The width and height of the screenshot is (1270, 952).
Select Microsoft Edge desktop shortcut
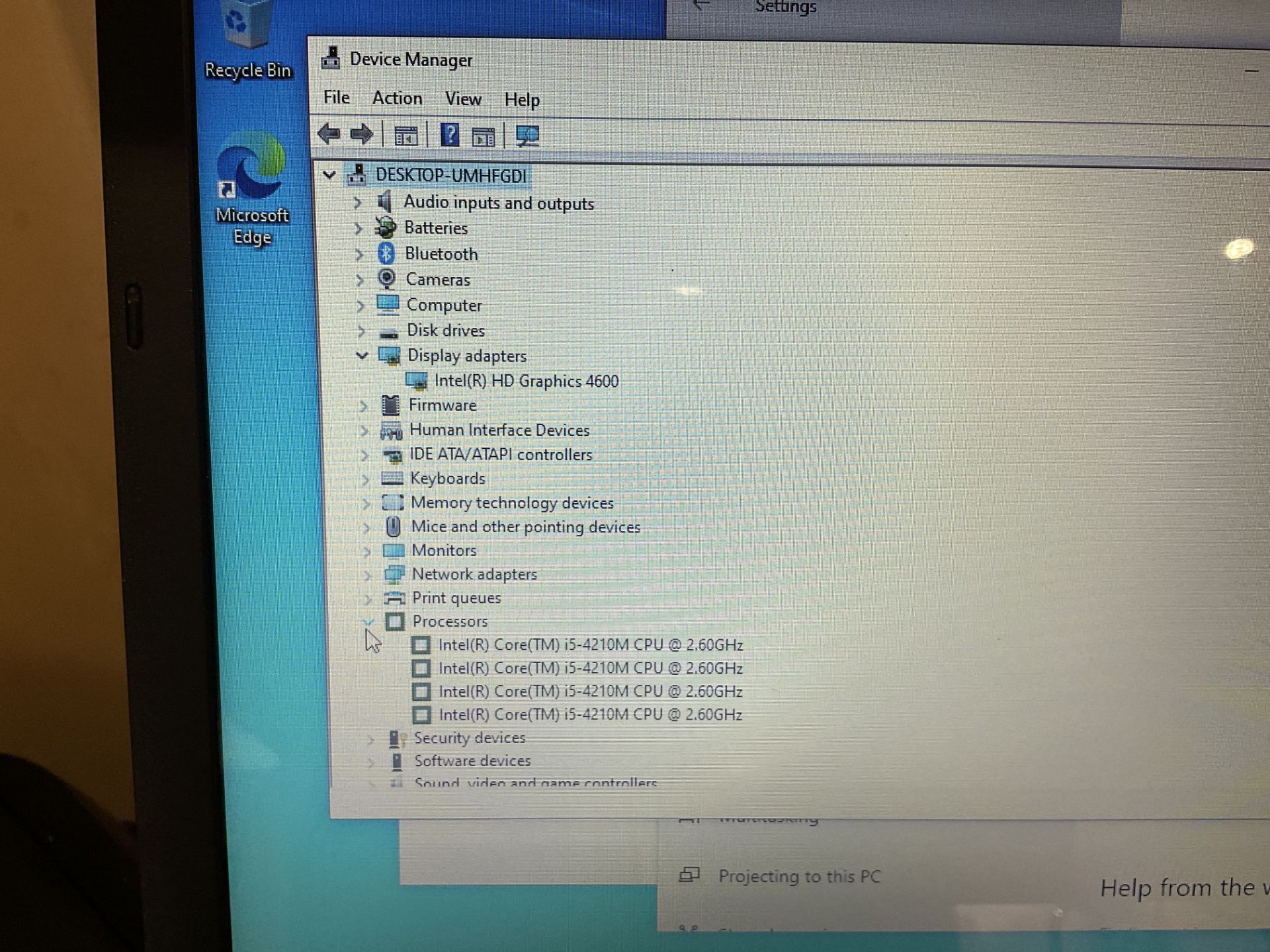coord(252,188)
